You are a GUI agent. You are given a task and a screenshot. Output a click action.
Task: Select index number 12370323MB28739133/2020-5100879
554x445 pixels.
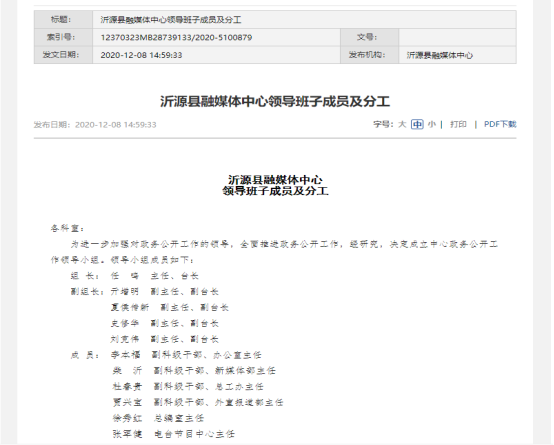(x=176, y=37)
